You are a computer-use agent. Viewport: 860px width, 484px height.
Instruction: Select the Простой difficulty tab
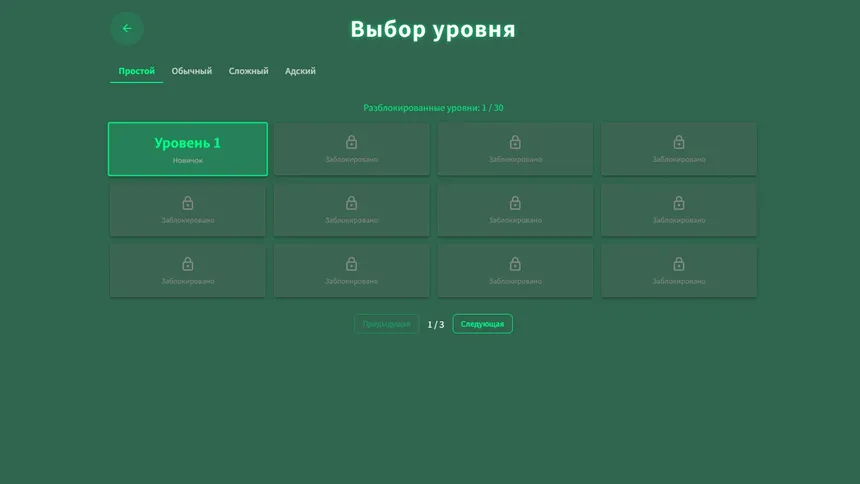(136, 71)
